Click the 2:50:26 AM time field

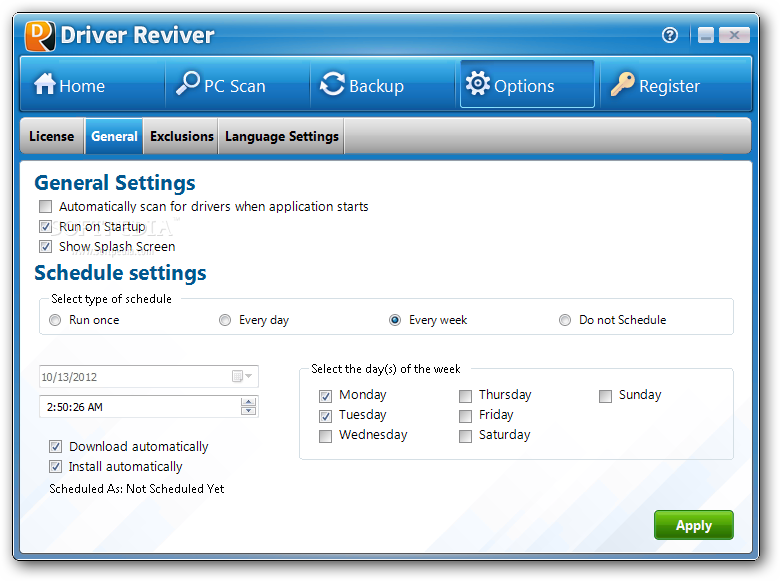tap(149, 407)
